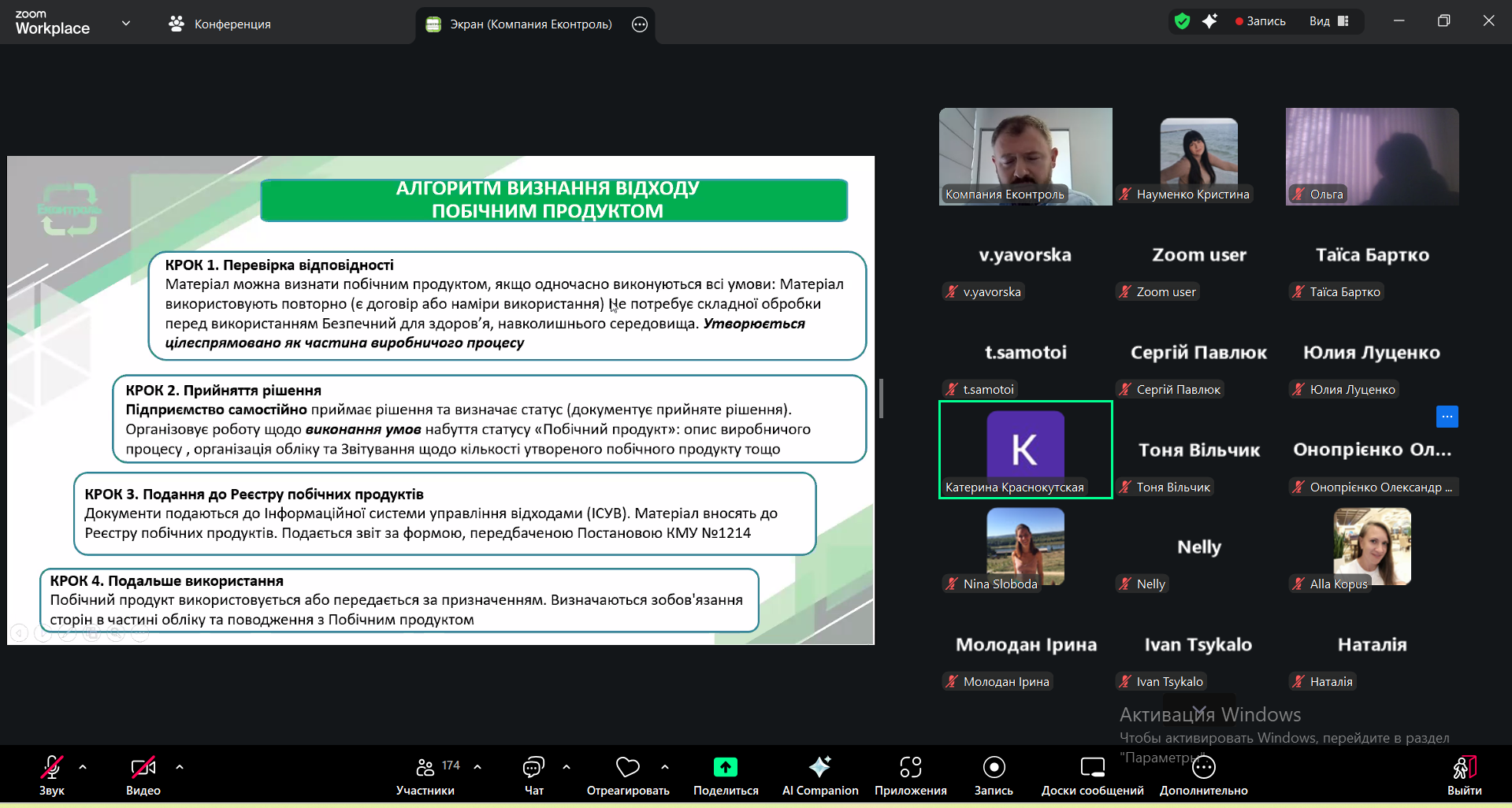Click the Leave meeting button

1464,775
